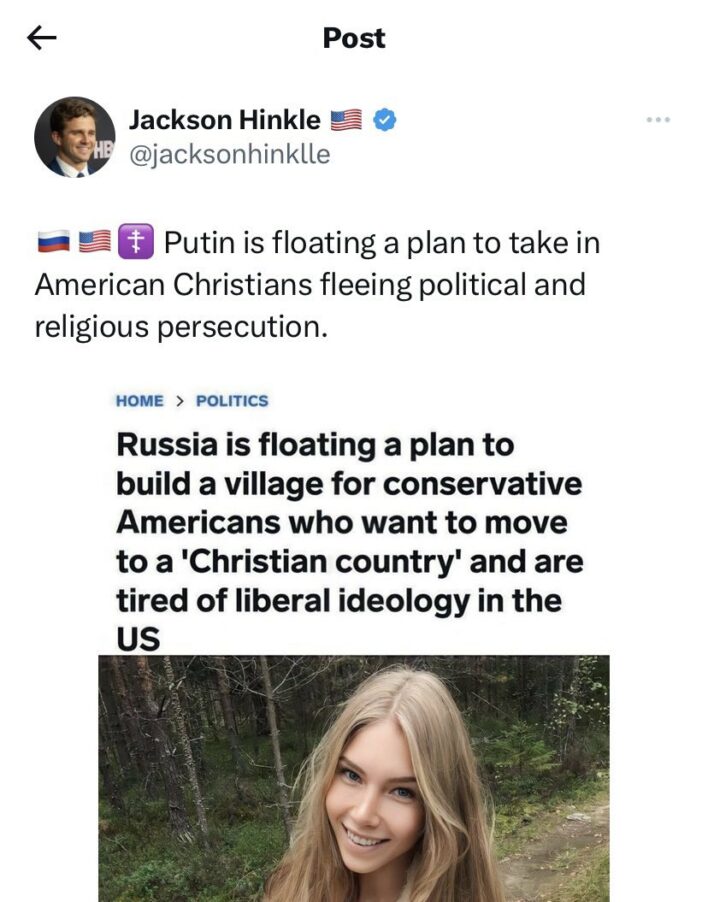The height and width of the screenshot is (902, 708).
Task: Click 'Russia is floating a plan to' headline line
Action: point(315,445)
